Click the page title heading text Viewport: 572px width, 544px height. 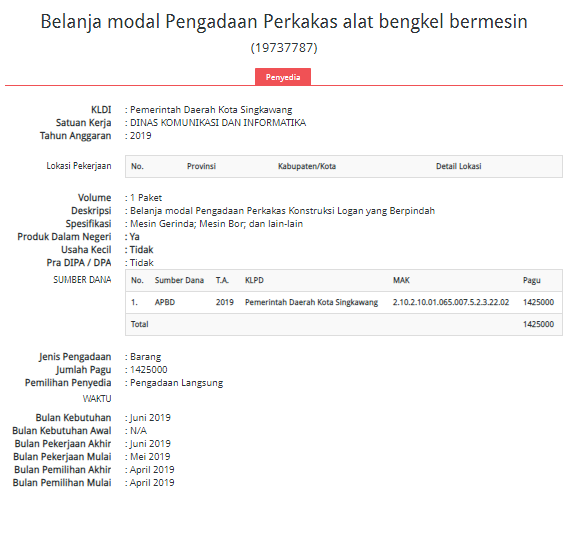[x=284, y=21]
